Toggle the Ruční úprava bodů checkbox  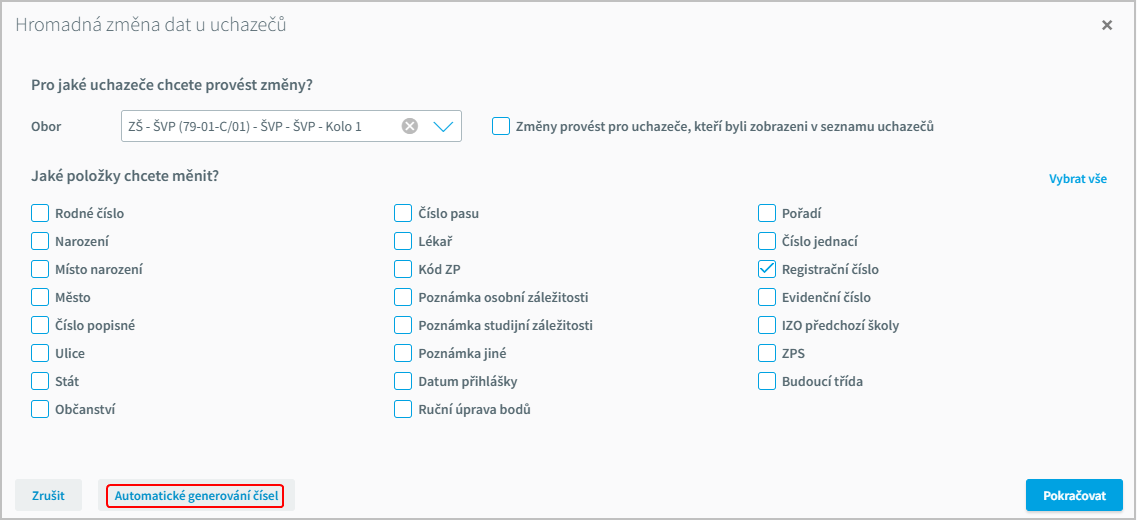(x=403, y=409)
